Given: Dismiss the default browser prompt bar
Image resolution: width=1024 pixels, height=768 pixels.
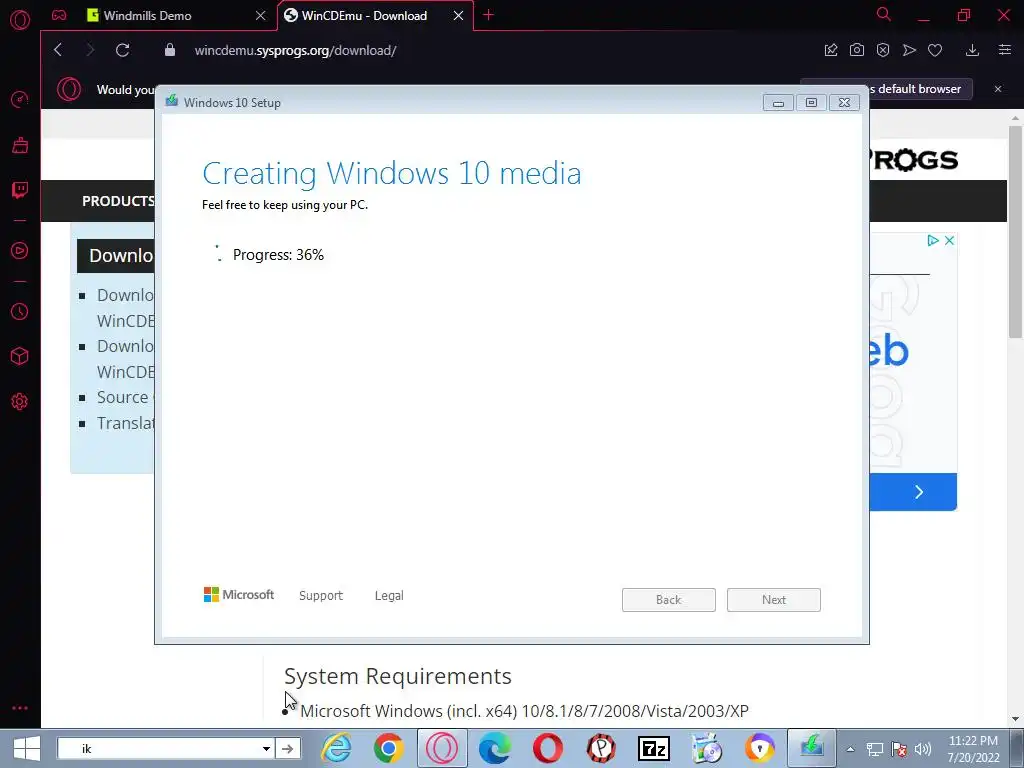Looking at the screenshot, I should tap(998, 89).
